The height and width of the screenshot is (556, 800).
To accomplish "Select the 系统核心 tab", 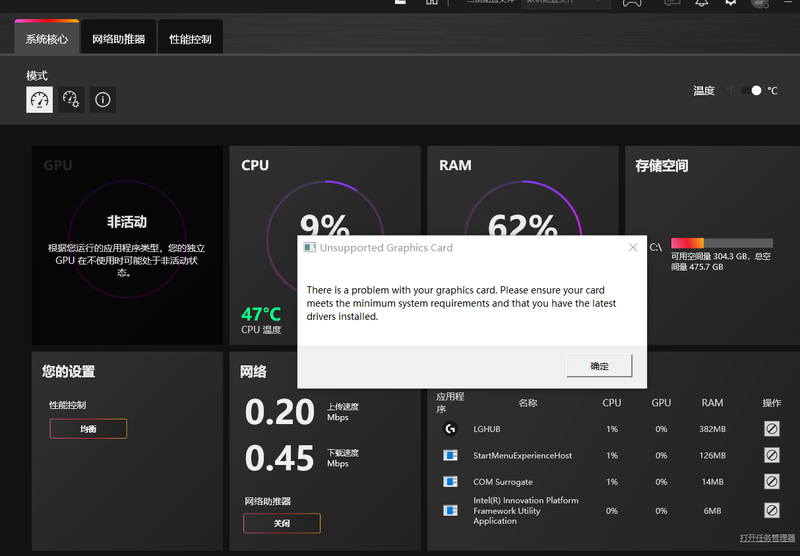I will point(47,39).
